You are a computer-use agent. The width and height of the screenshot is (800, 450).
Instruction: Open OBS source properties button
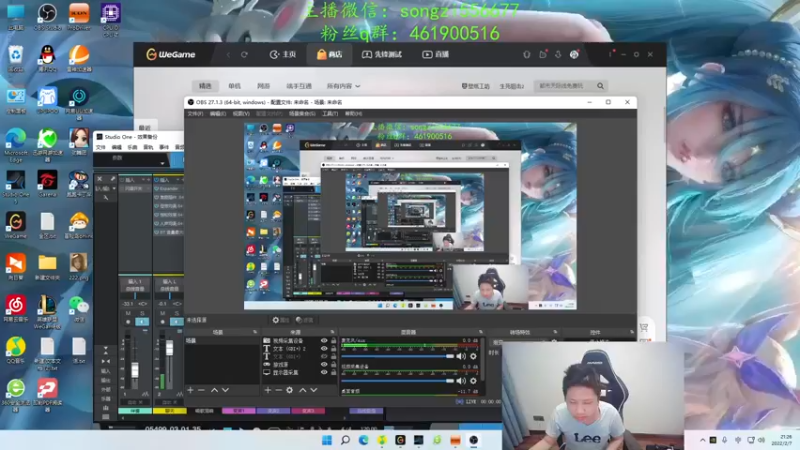281,320
